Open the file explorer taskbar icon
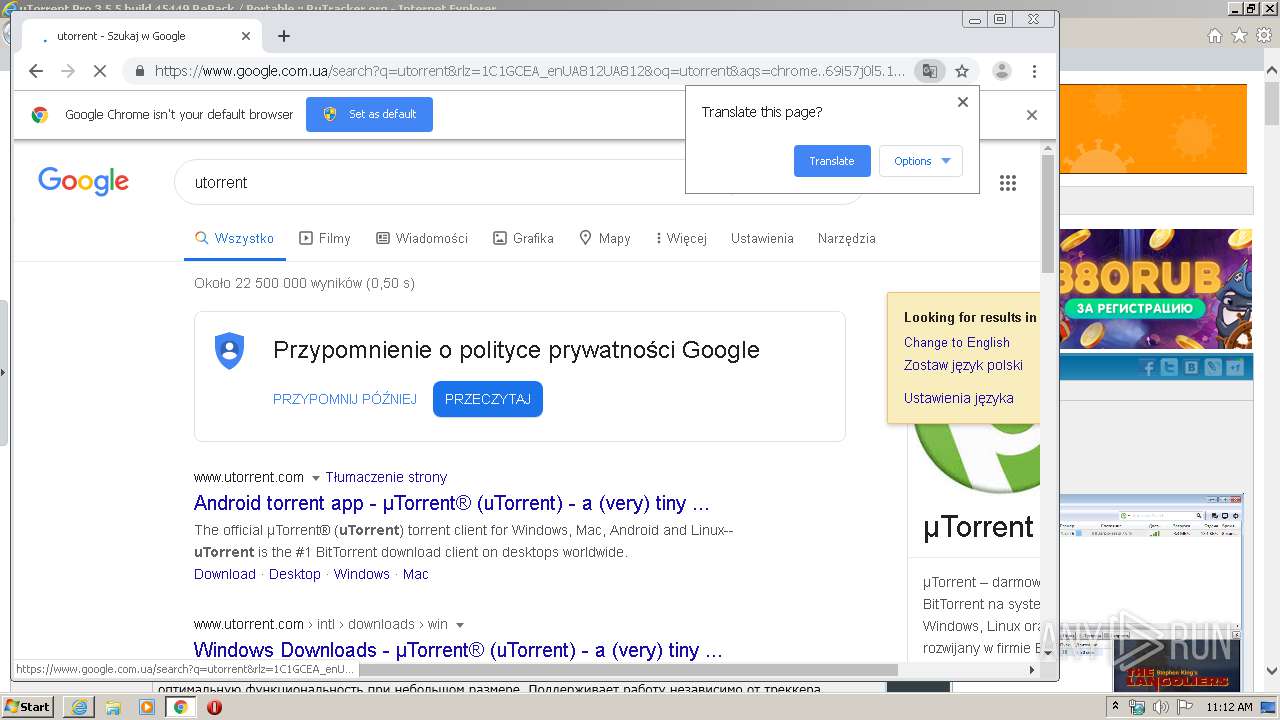1280x720 pixels. point(113,707)
